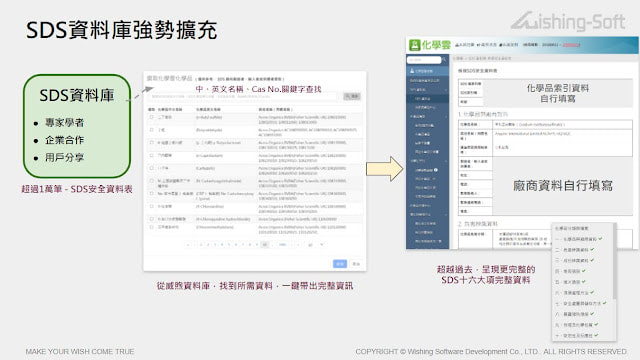Click the grey search button in the dialog
Viewport: 640px width, 360px height.
point(352,96)
